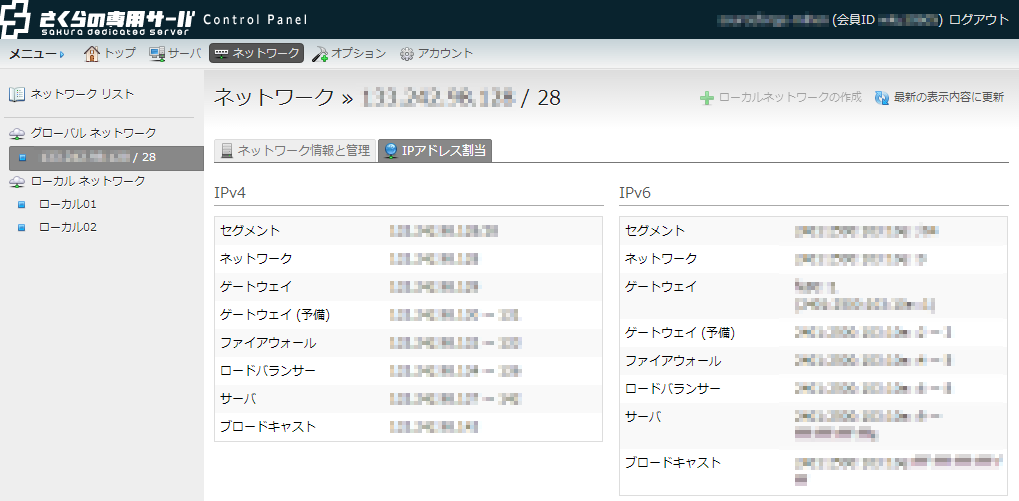
Task: Click the green plus create icon
Action: (x=707, y=98)
